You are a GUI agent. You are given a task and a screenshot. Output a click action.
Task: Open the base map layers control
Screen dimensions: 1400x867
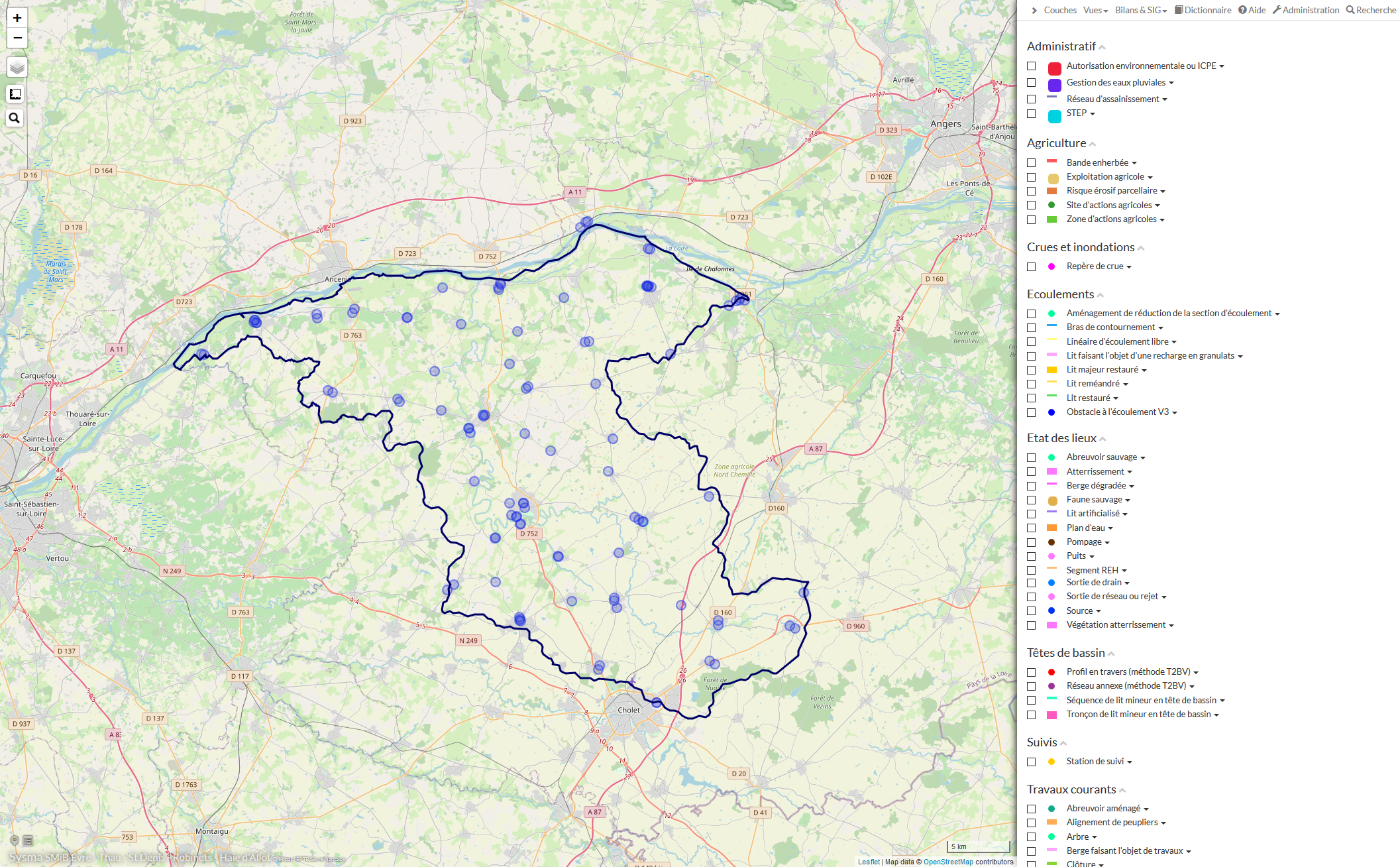[x=17, y=67]
